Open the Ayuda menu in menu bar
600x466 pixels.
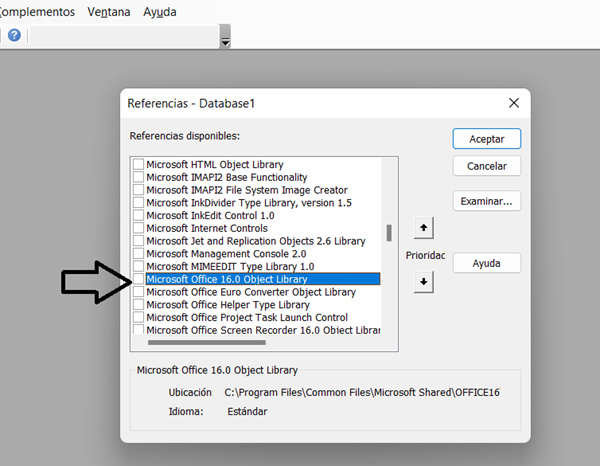pyautogui.click(x=160, y=12)
